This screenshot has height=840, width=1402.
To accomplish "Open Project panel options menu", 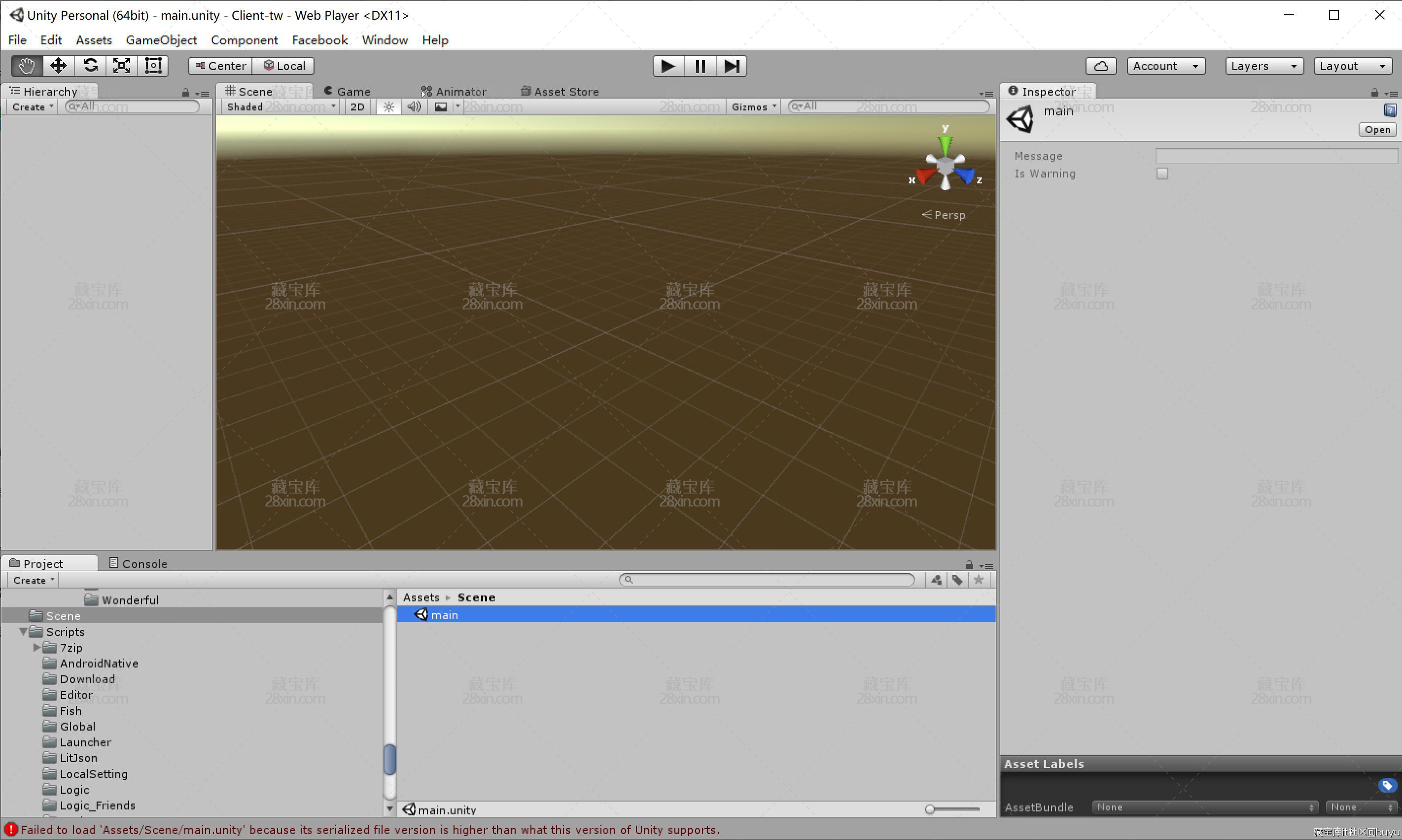I will [985, 565].
